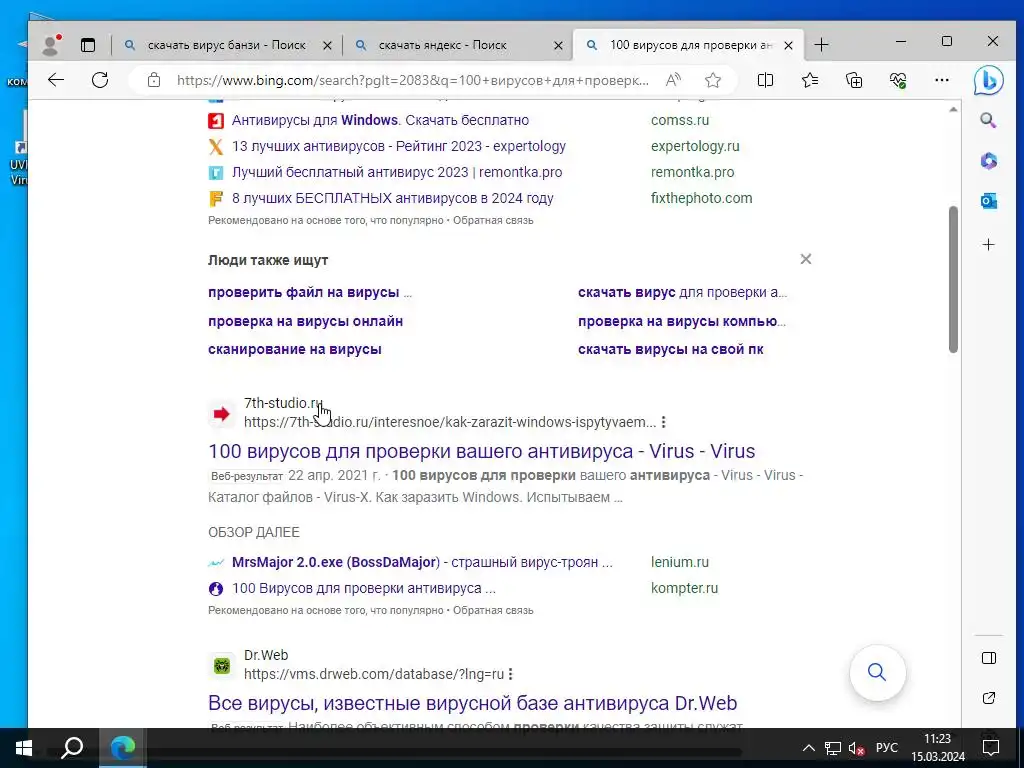Close the '100 вирусов' tab

tap(788, 45)
